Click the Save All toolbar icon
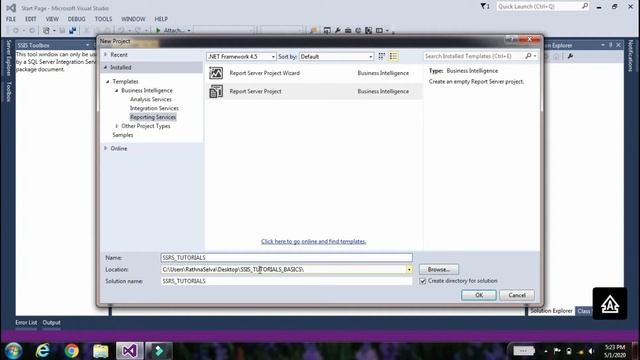640x360 pixels. [x=73, y=30]
